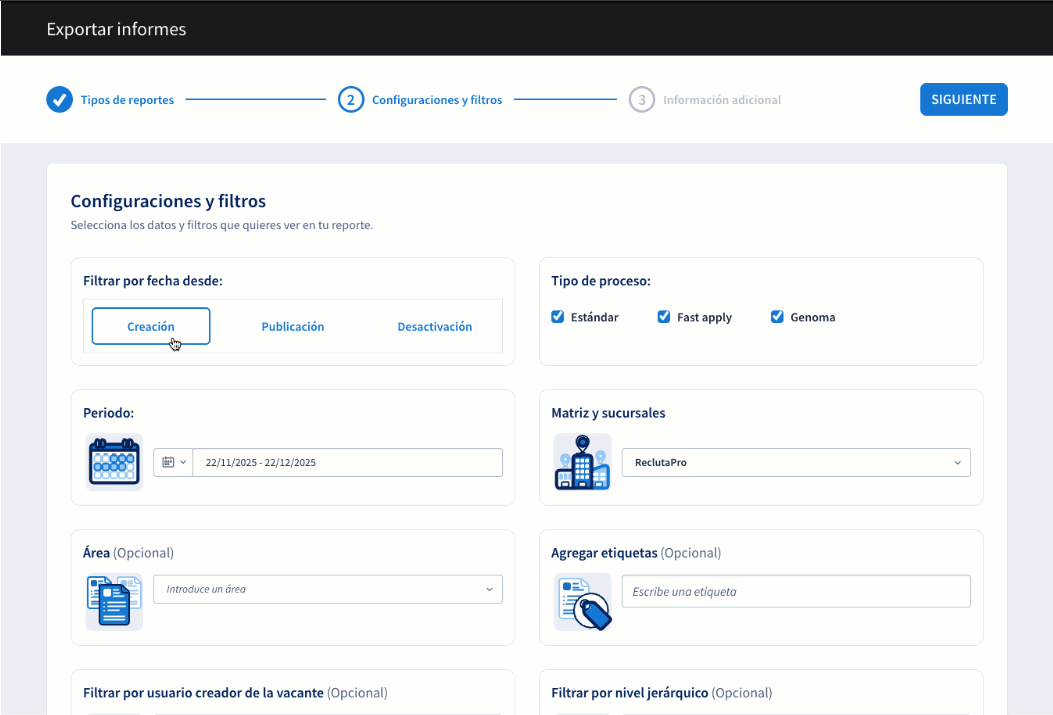This screenshot has width=1053, height=715.
Task: Disable the Genoma checkbox
Action: pos(777,317)
